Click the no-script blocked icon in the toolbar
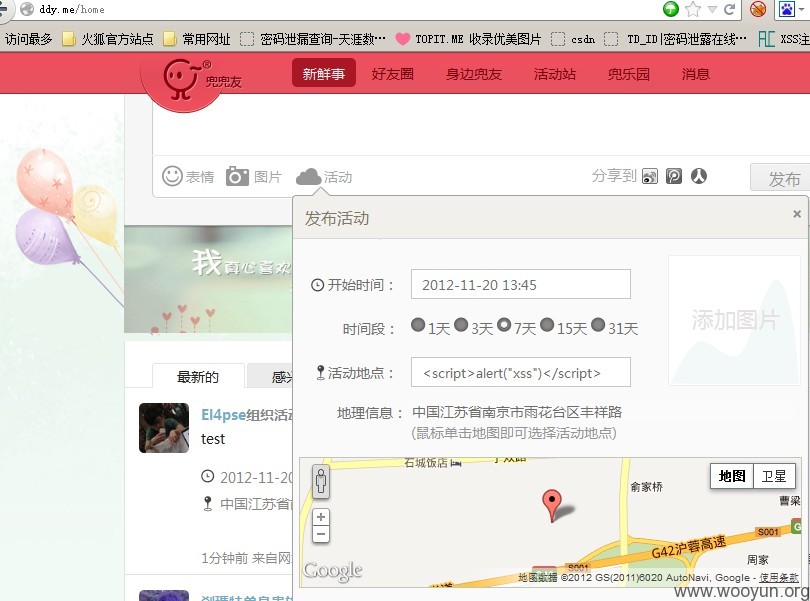Image resolution: width=810 pixels, height=601 pixels. [x=758, y=9]
